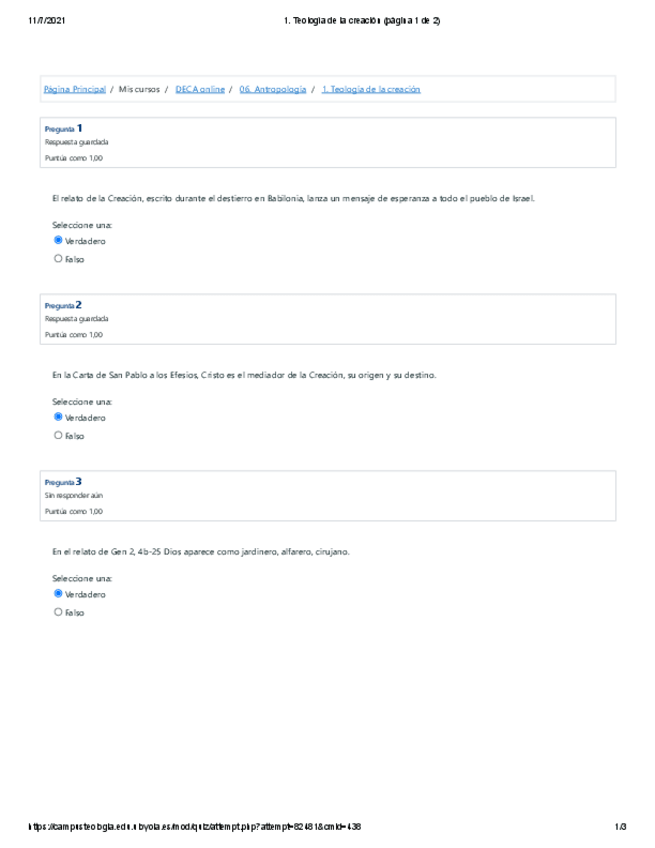Mark Verdadero for the Gen 2, 4b-25 question
This screenshot has height=848, width=655.
(58, 594)
